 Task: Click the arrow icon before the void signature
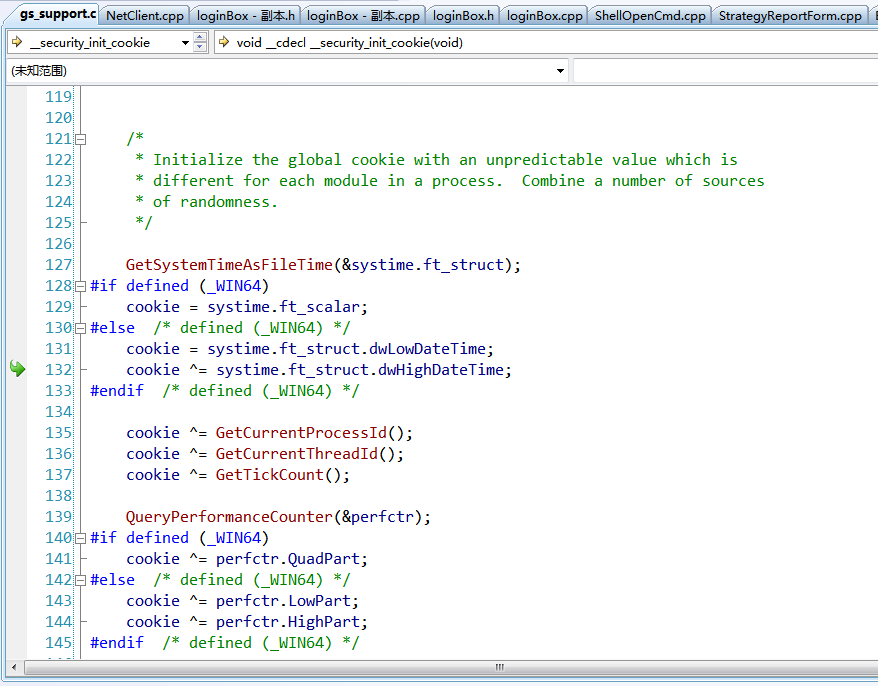coord(224,42)
